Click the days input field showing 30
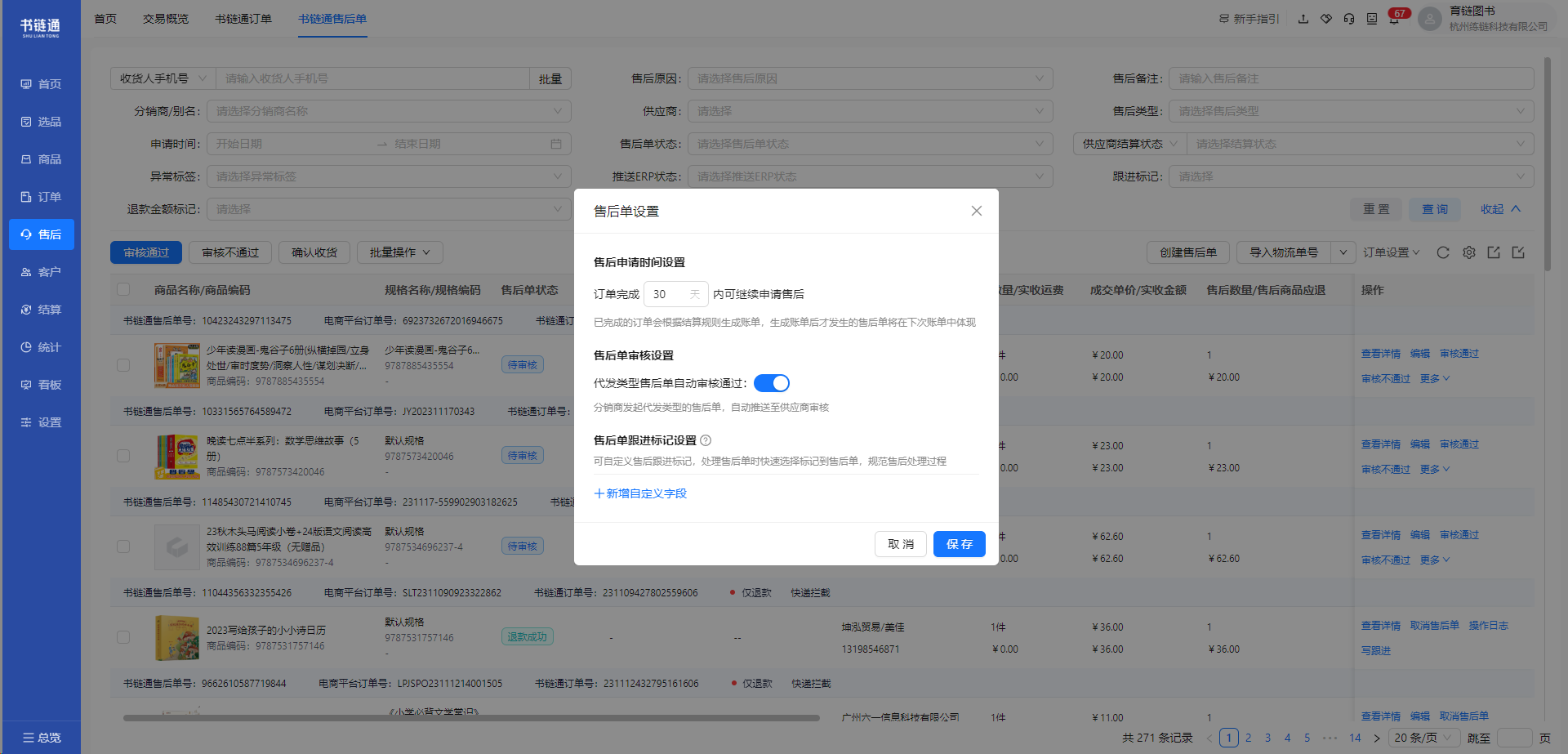 tap(675, 294)
